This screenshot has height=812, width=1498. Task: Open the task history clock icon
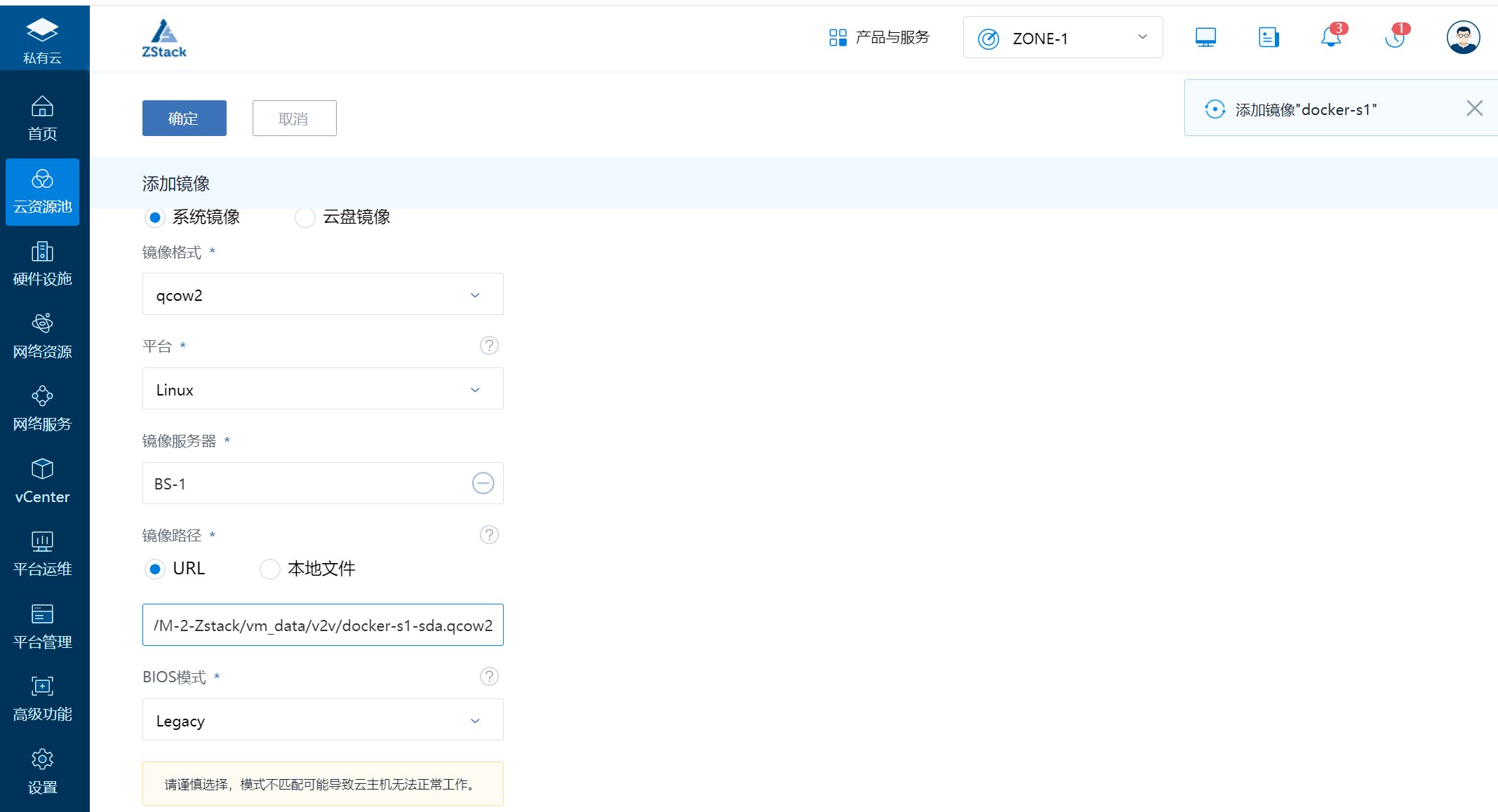[x=1395, y=36]
